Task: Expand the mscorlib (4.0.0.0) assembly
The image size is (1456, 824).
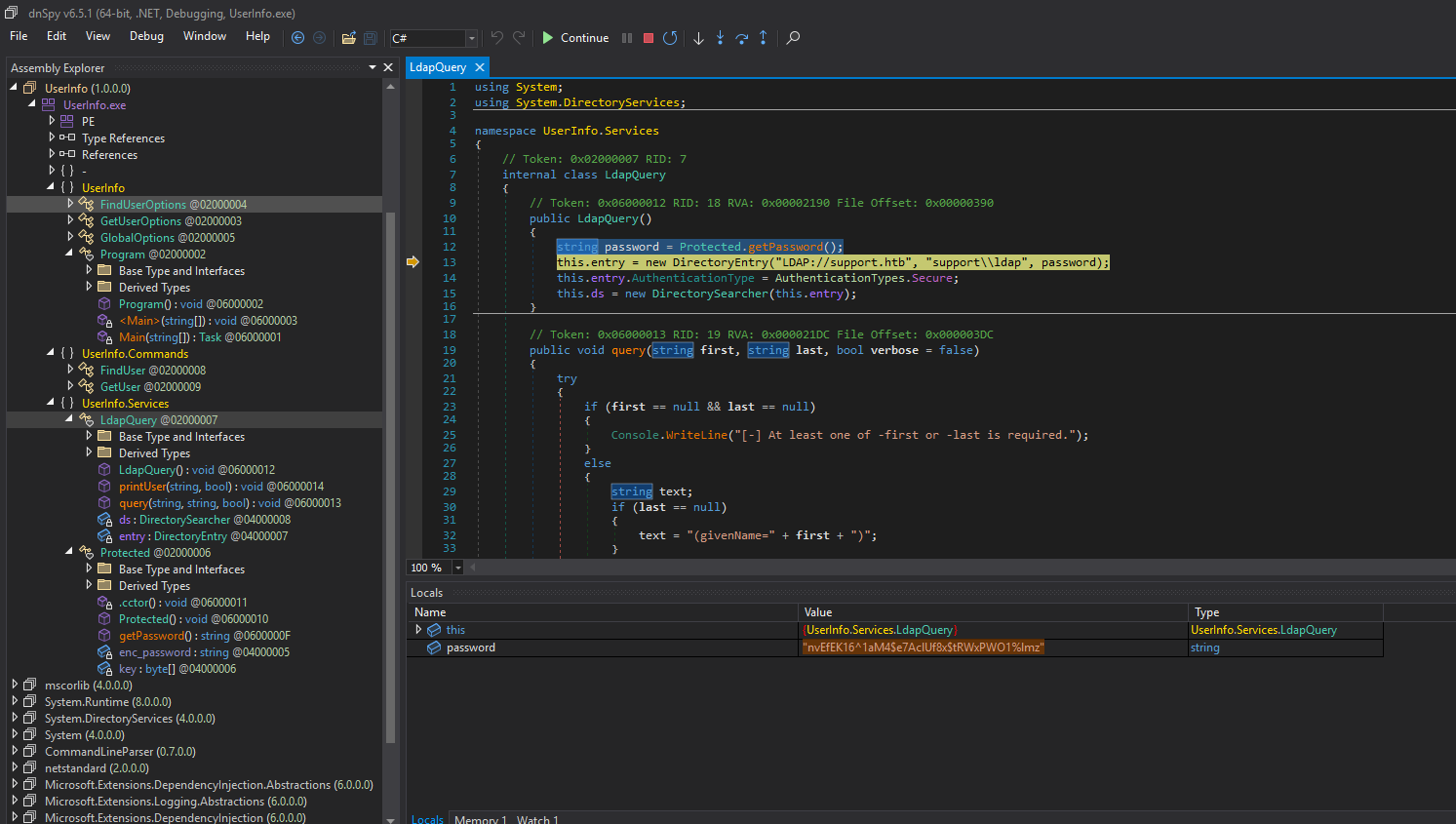Action: click(x=15, y=685)
